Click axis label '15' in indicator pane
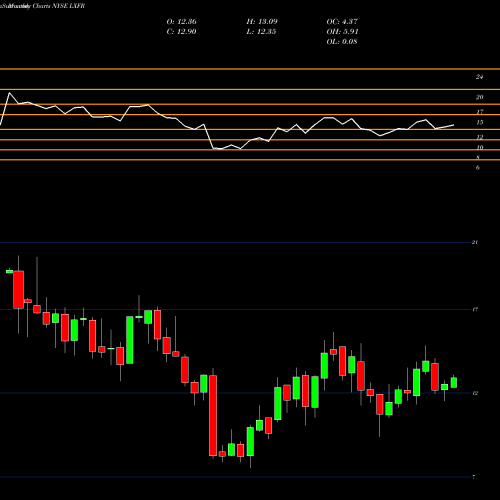 pos(479,123)
